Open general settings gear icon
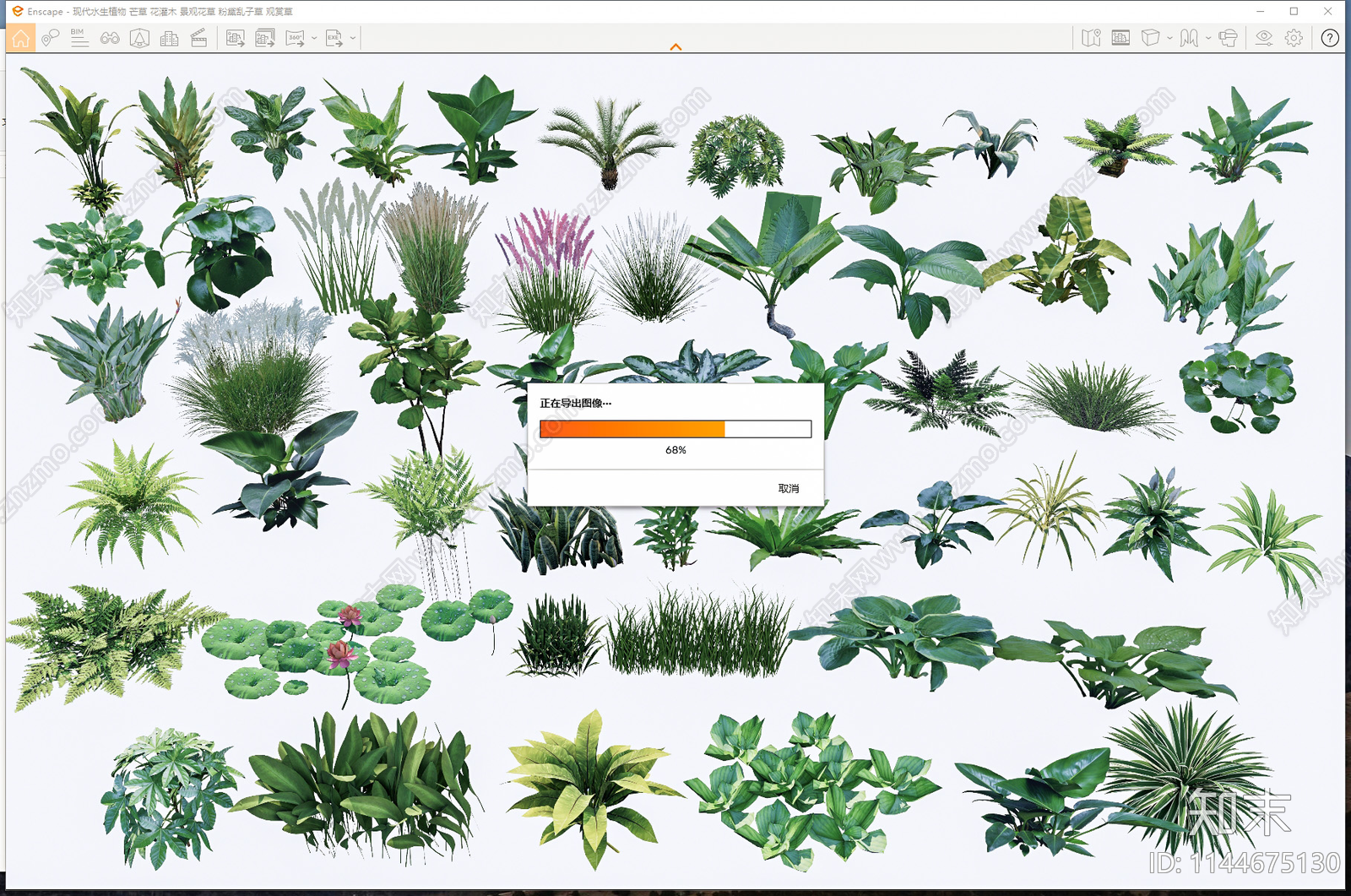Viewport: 1351px width, 896px height. coord(1294,38)
